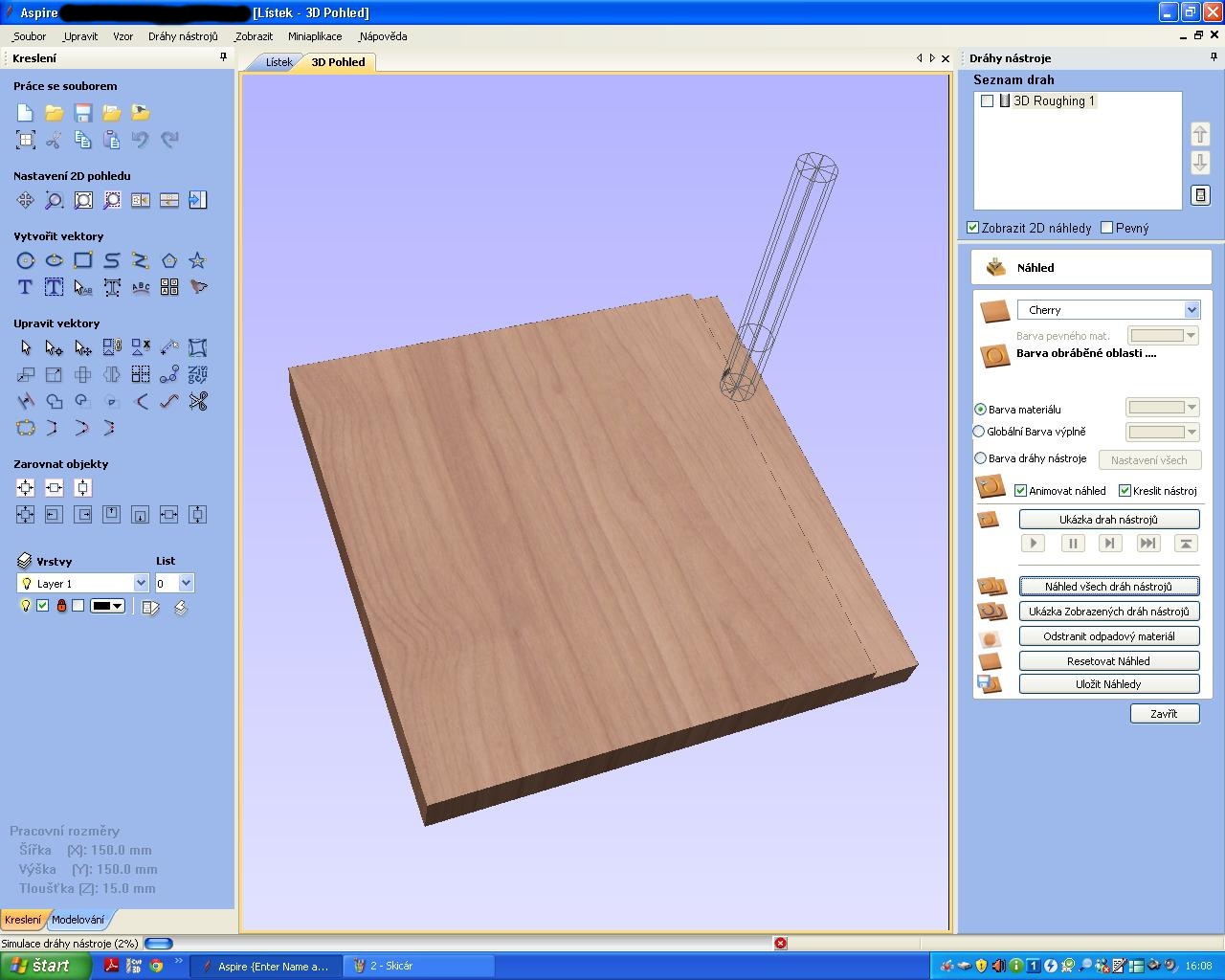This screenshot has width=1225, height=980.
Task: Switch to the Lístek tab
Action: [278, 62]
